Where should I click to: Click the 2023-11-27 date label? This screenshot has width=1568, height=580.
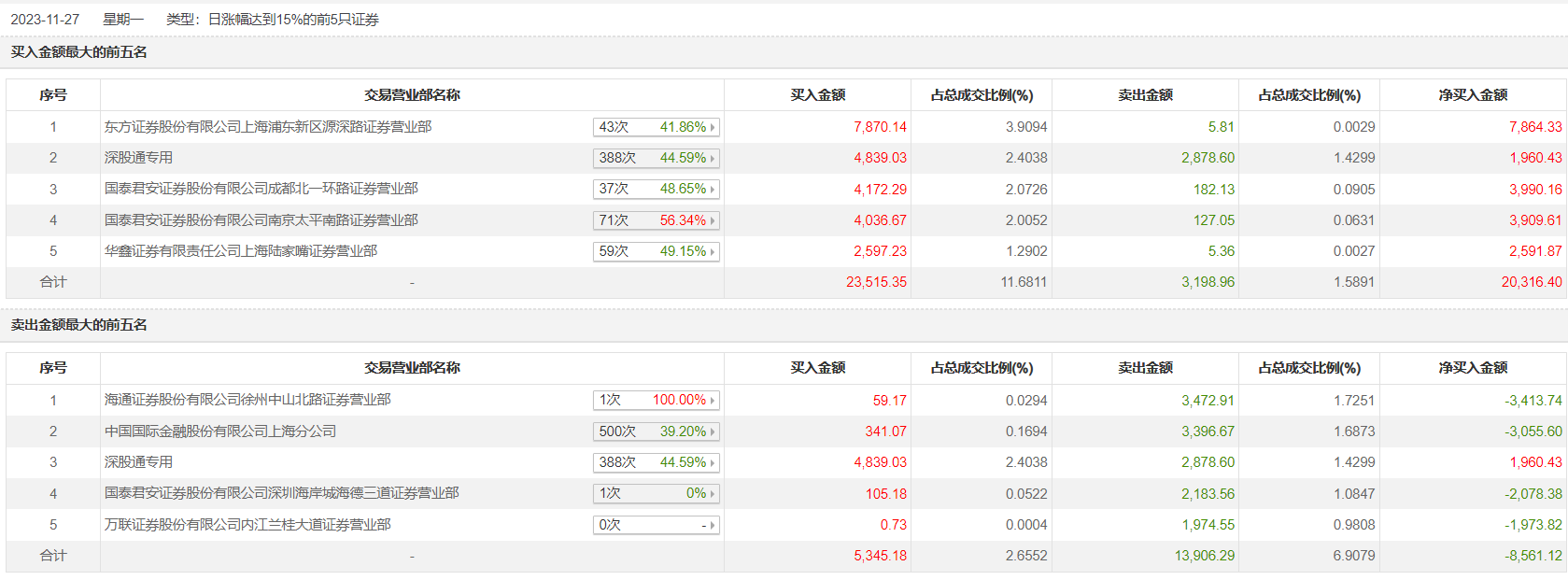[x=45, y=20]
